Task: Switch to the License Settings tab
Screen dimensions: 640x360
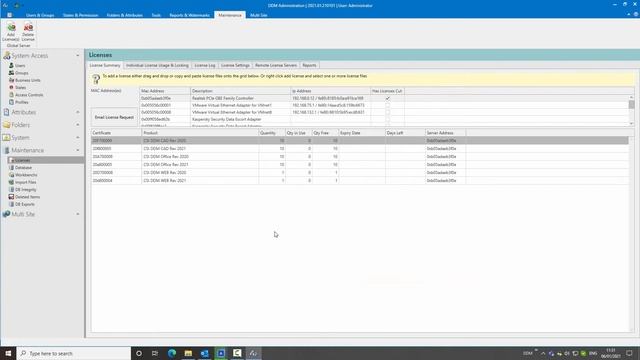Action: (235, 65)
